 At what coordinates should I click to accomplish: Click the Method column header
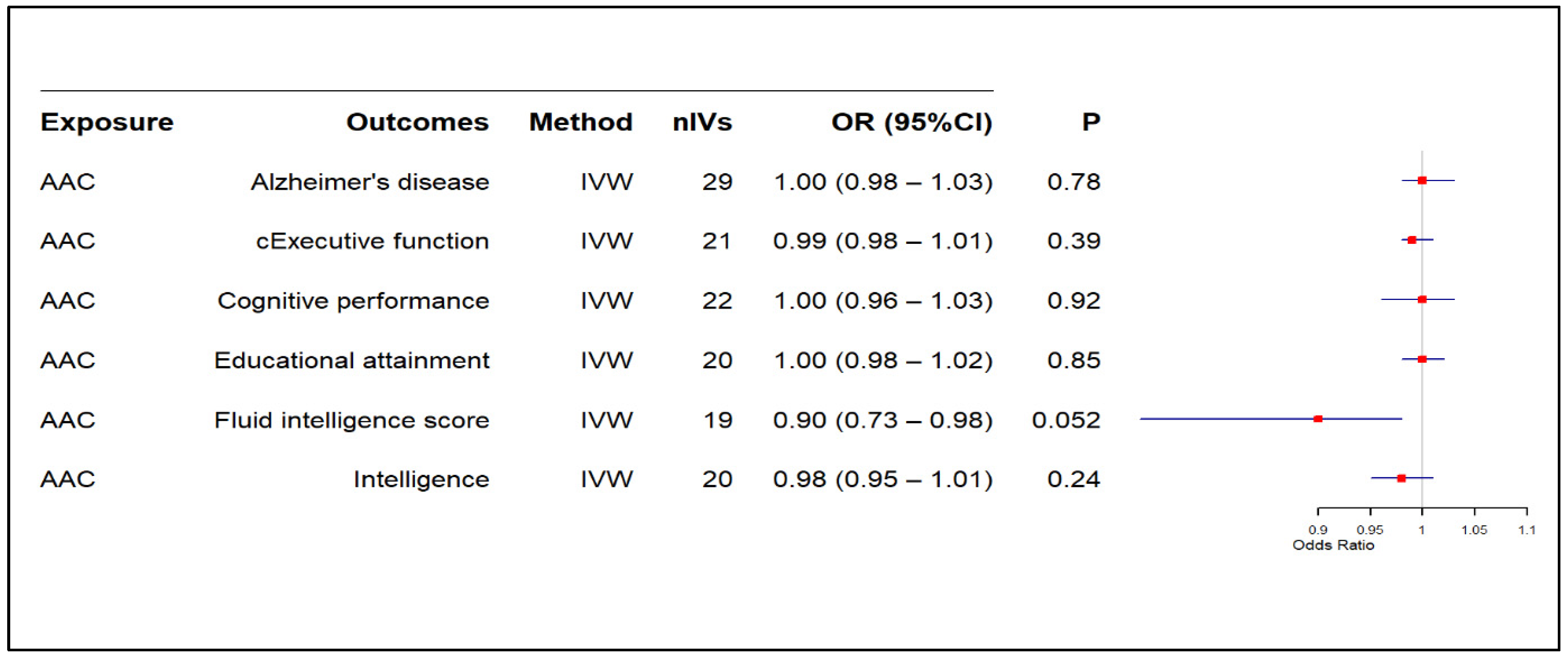pyautogui.click(x=581, y=122)
